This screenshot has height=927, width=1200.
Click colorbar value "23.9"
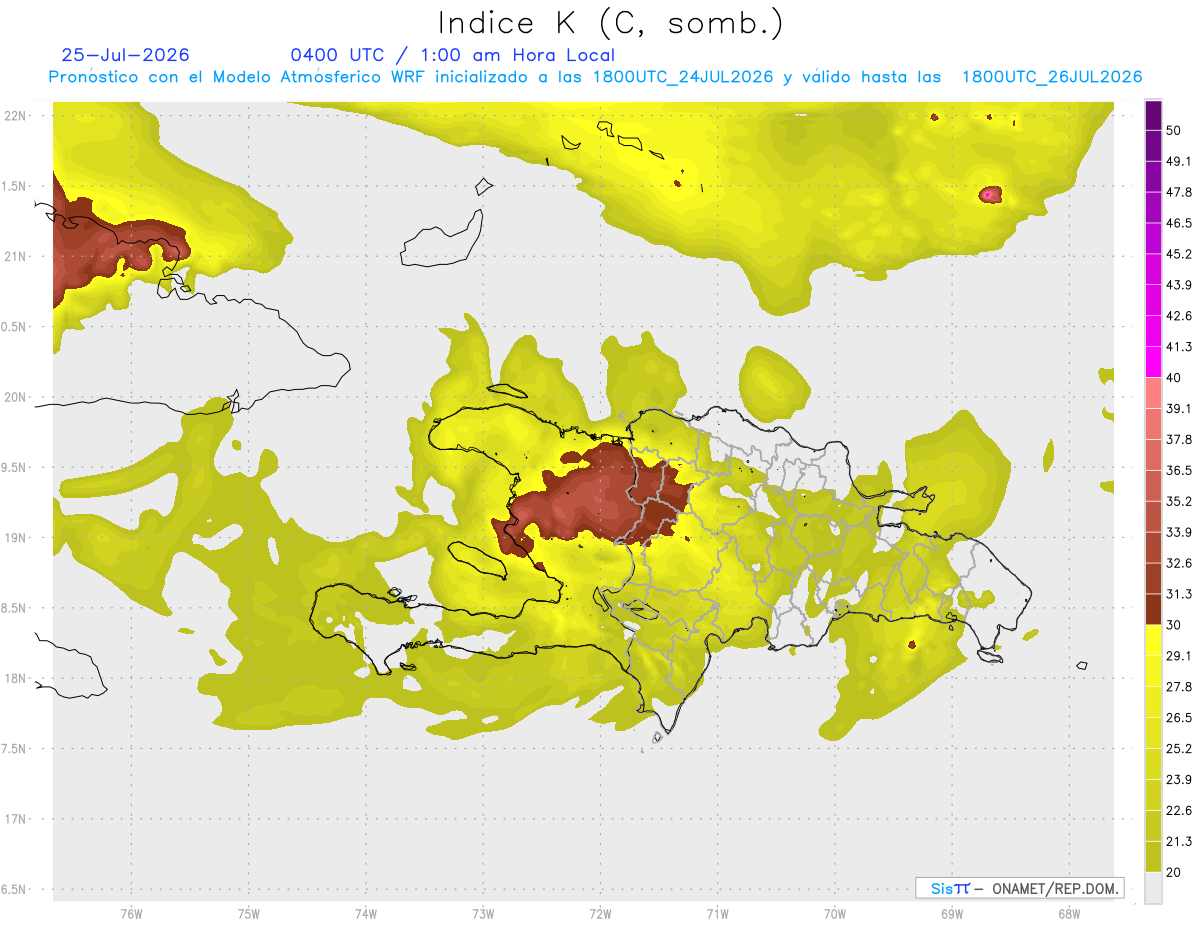(x=1179, y=779)
